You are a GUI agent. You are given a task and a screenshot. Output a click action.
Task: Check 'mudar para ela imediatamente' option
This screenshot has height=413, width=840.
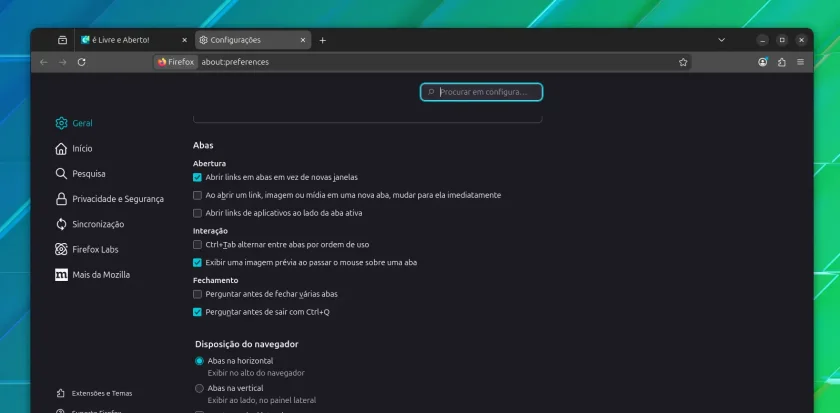(197, 196)
